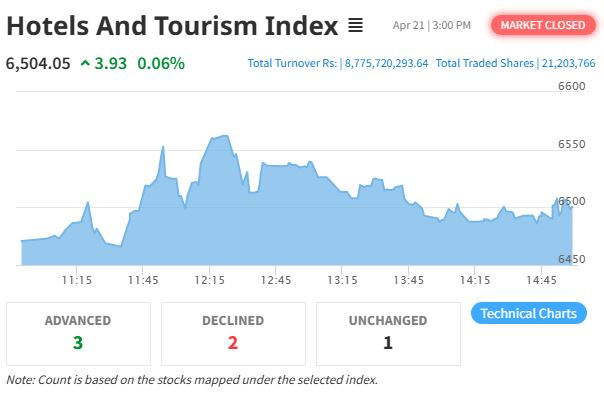The height and width of the screenshot is (409, 604).
Task: Click the note about stock count mapping
Action: 192,380
